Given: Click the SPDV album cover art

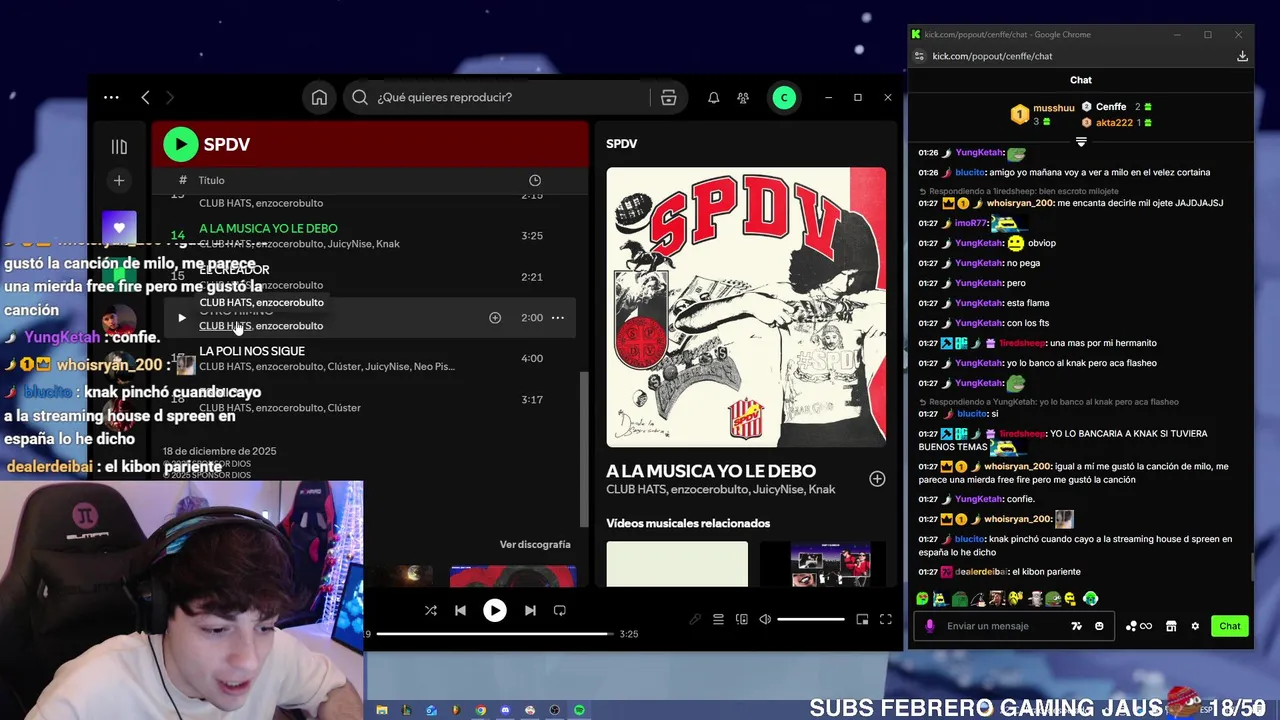Looking at the screenshot, I should pos(746,307).
